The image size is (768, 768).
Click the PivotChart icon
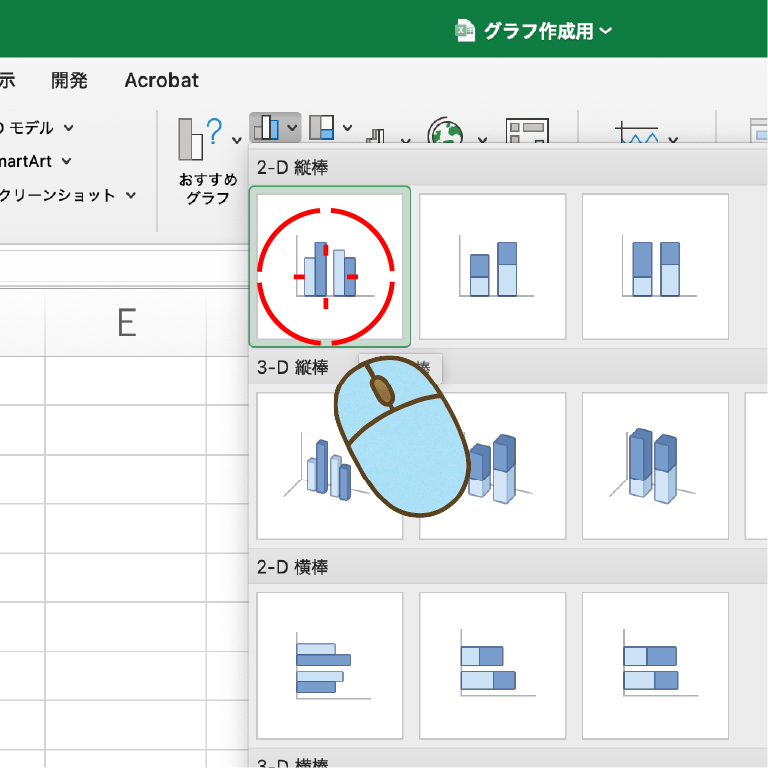527,130
